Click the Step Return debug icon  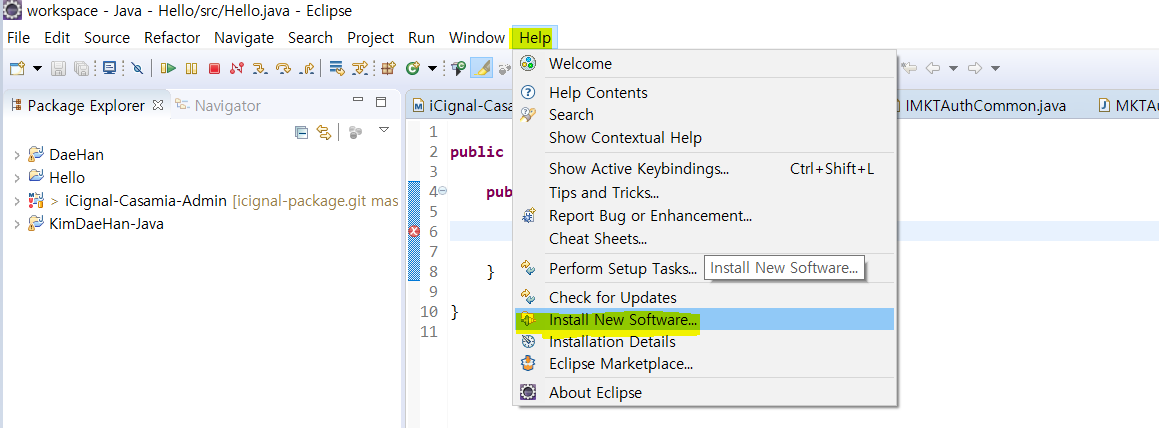[307, 68]
